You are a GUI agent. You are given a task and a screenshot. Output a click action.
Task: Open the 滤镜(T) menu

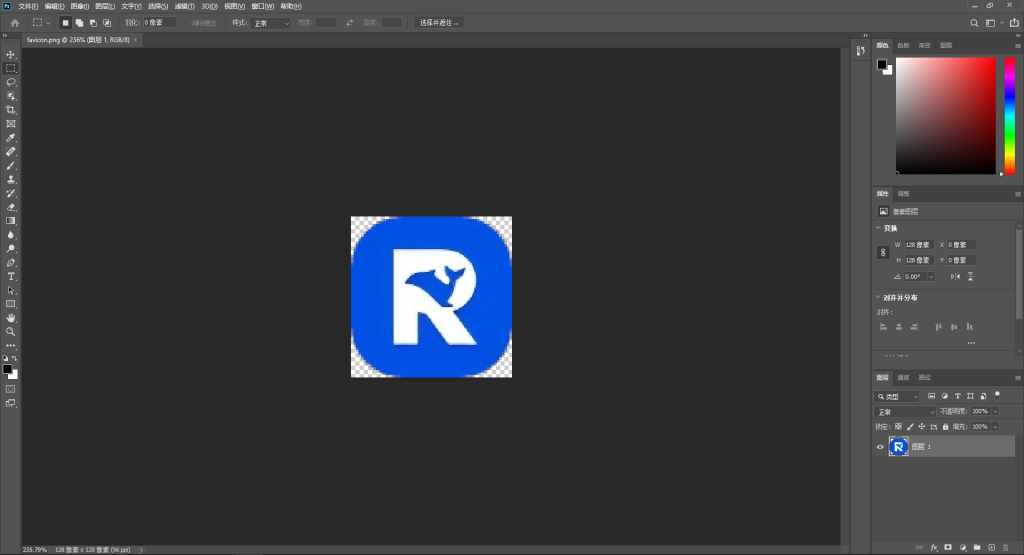point(185,6)
